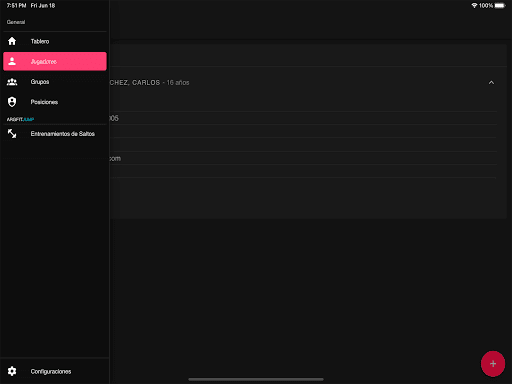
Task: Go to Tablero menu item
Action: (55, 41)
